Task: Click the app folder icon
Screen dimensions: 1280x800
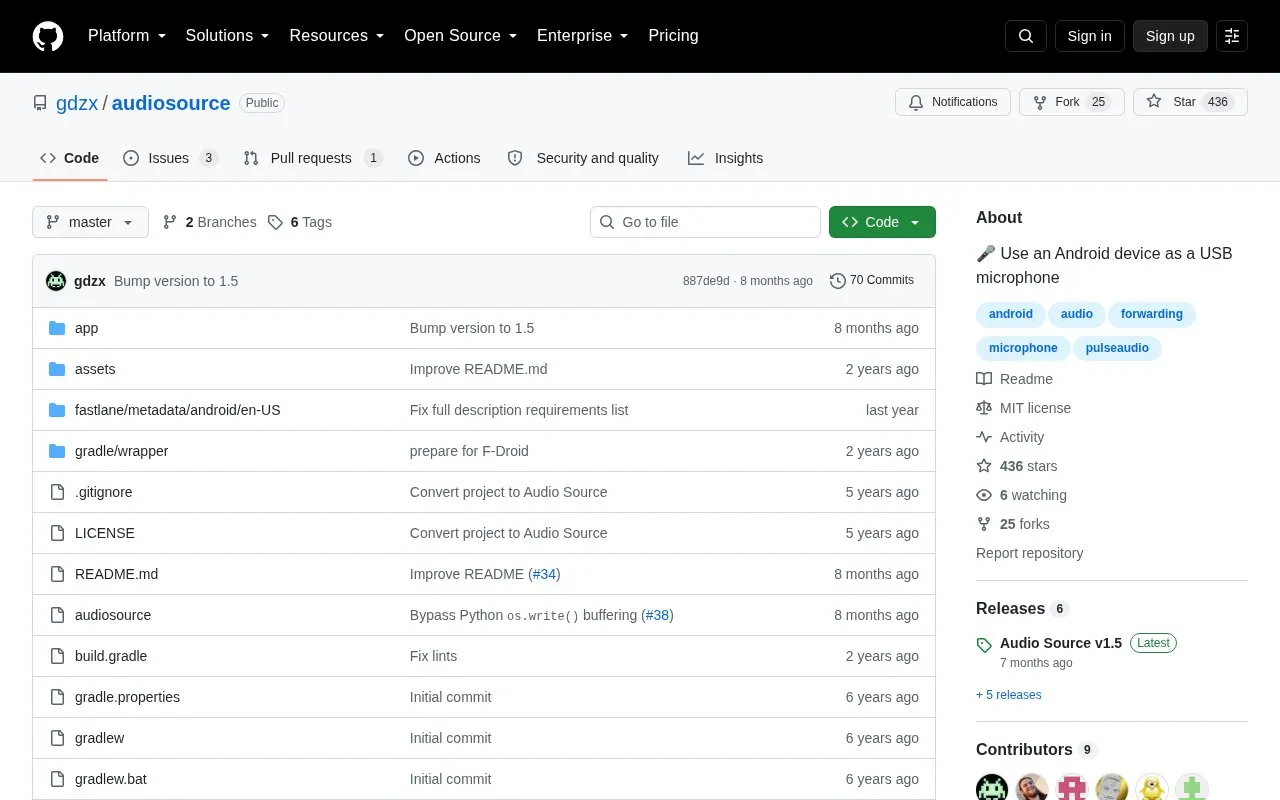Action: (x=57, y=328)
